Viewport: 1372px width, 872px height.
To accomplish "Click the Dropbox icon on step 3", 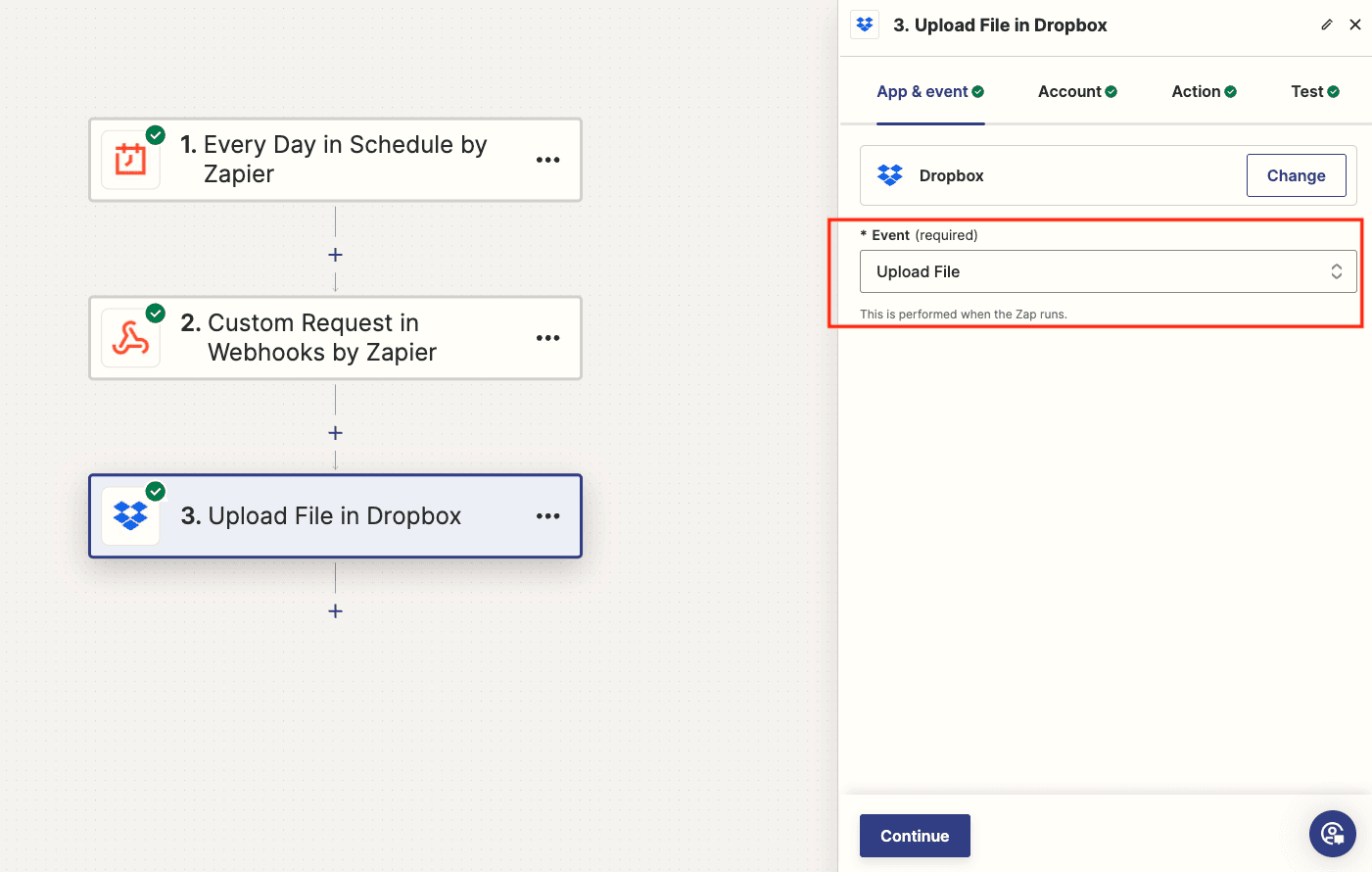I will (130, 516).
